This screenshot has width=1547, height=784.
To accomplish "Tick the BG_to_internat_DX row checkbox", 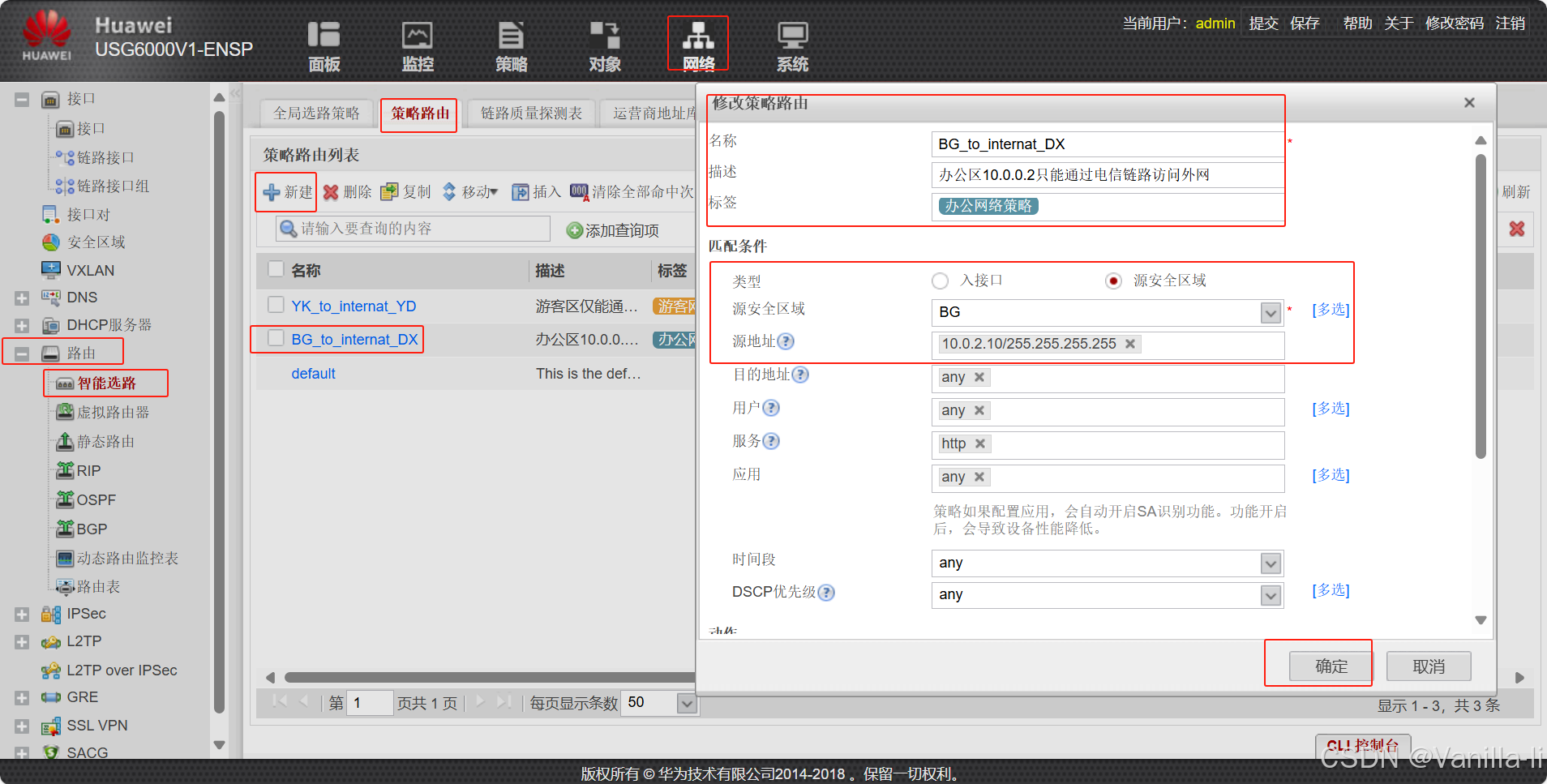I will (276, 338).
